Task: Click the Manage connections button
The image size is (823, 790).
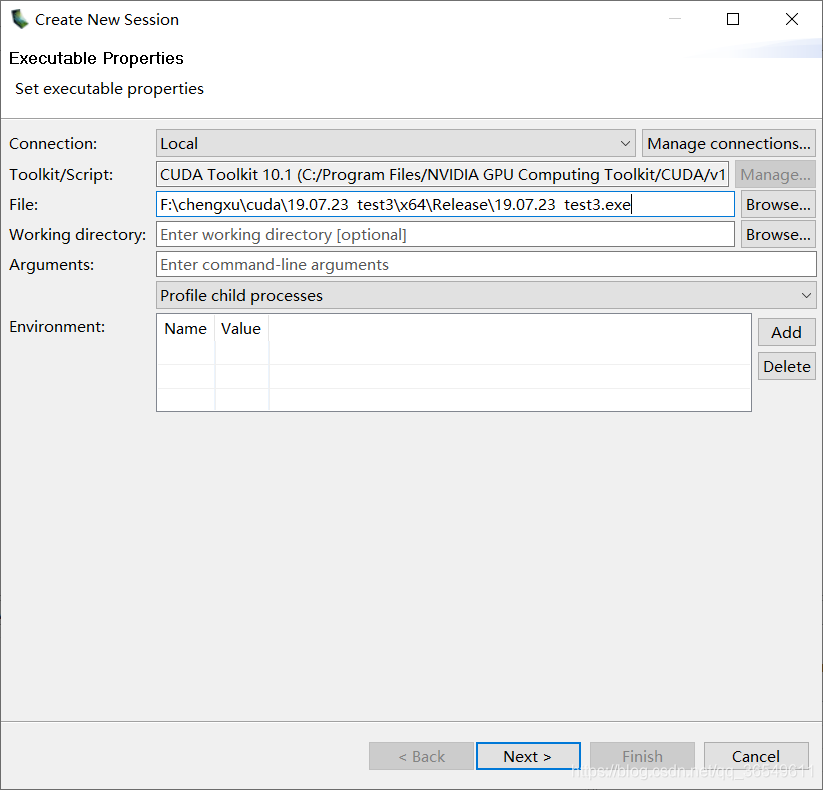Action: click(x=728, y=143)
